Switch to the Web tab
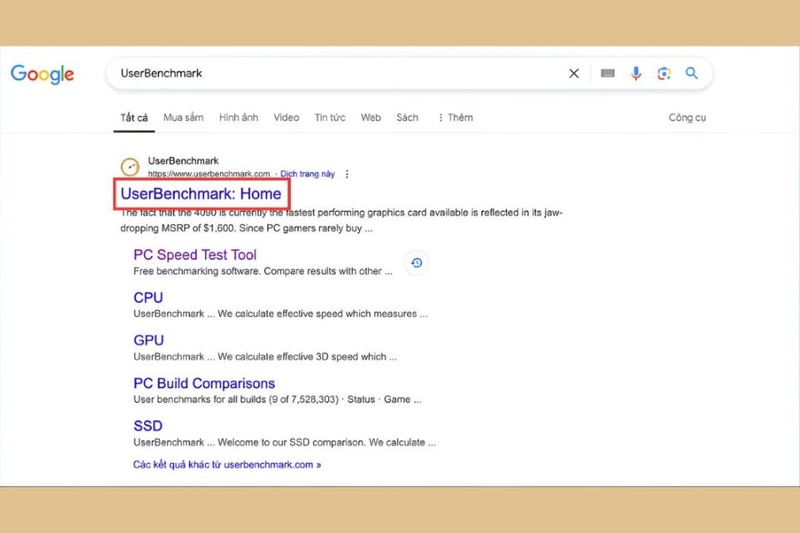 tap(370, 118)
